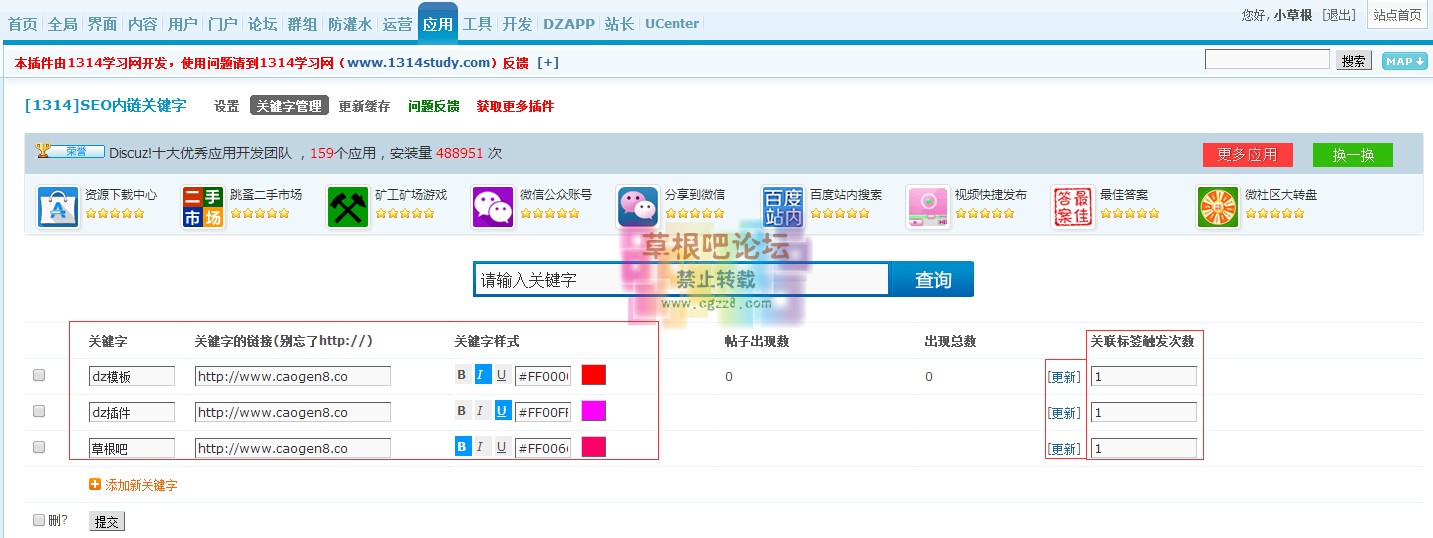Image resolution: width=1433 pixels, height=538 pixels.
Task: Focus the dz模板 keyword name field
Action: [132, 376]
